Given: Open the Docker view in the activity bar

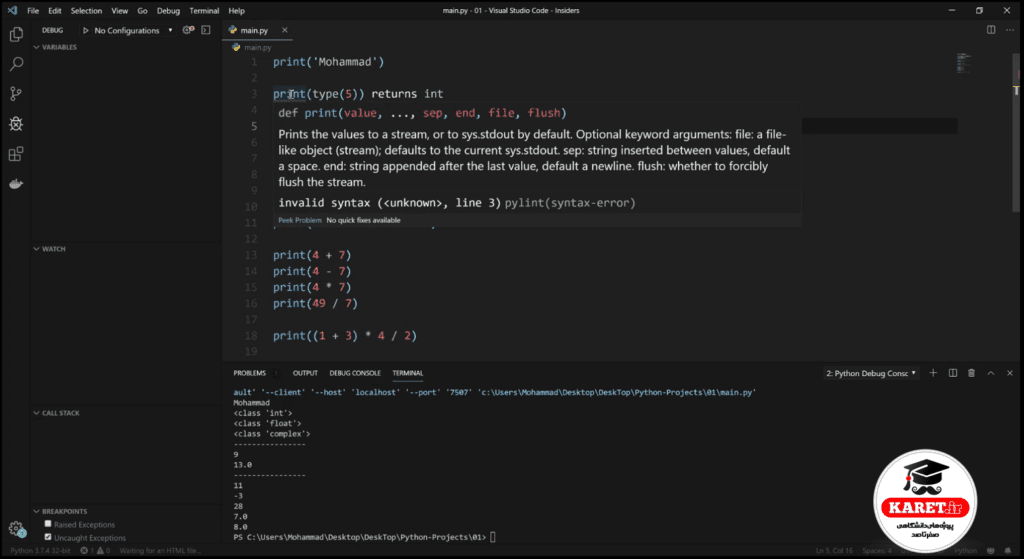Looking at the screenshot, I should [x=16, y=184].
